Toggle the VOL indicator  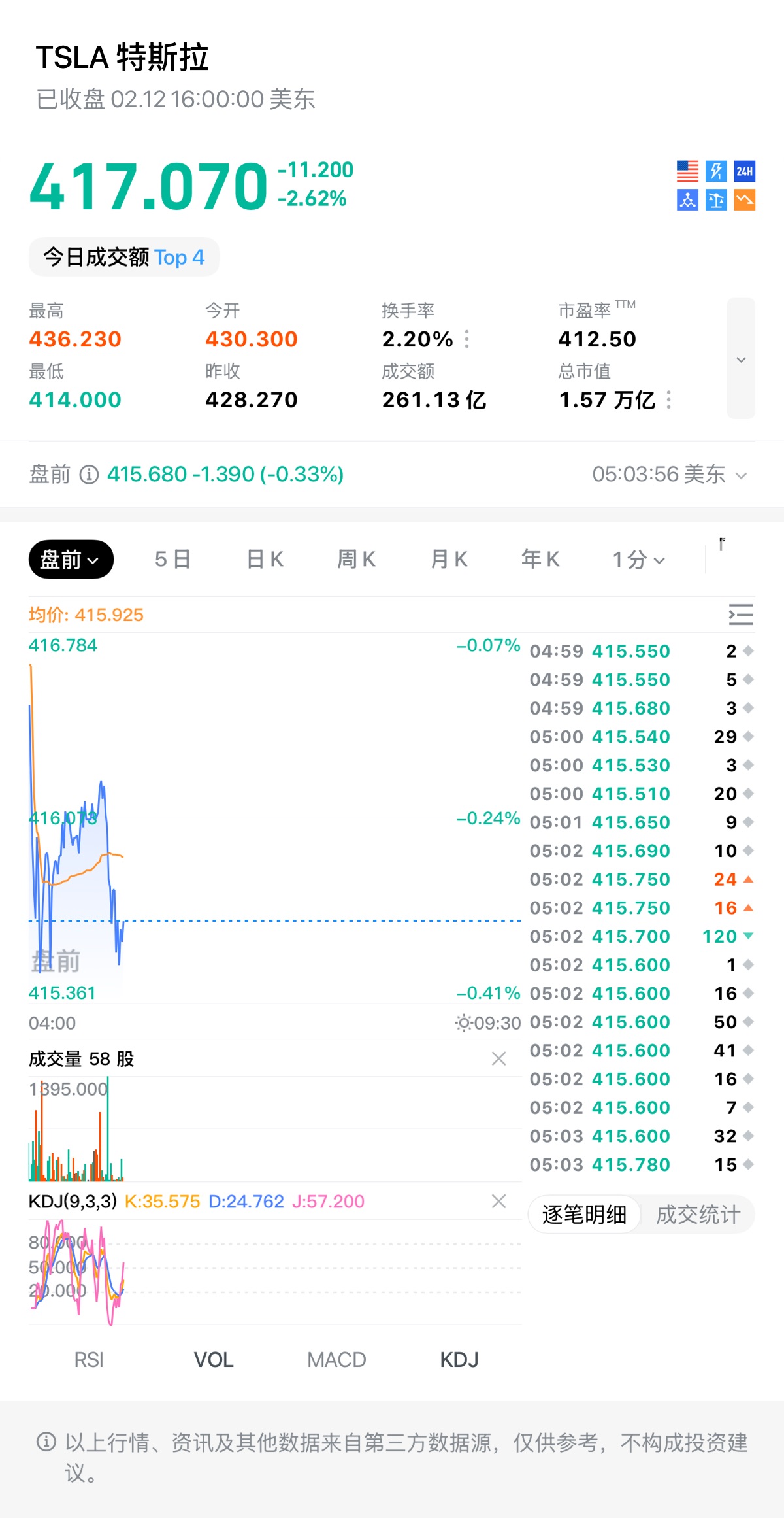tap(214, 1360)
